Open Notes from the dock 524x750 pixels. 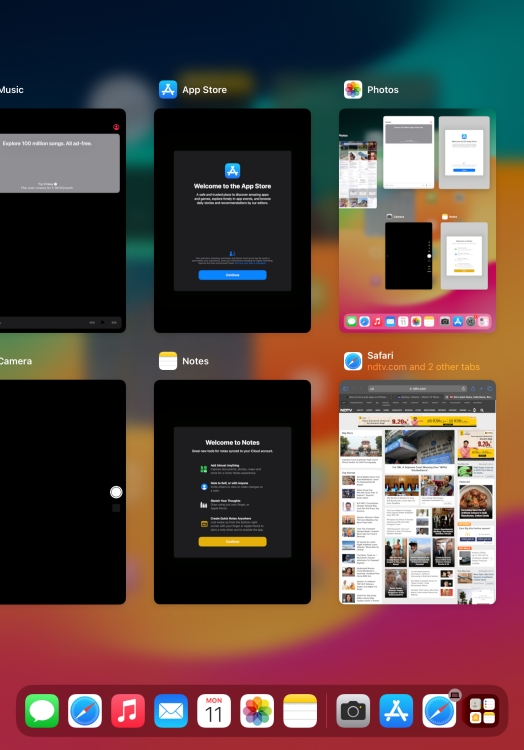(x=300, y=711)
